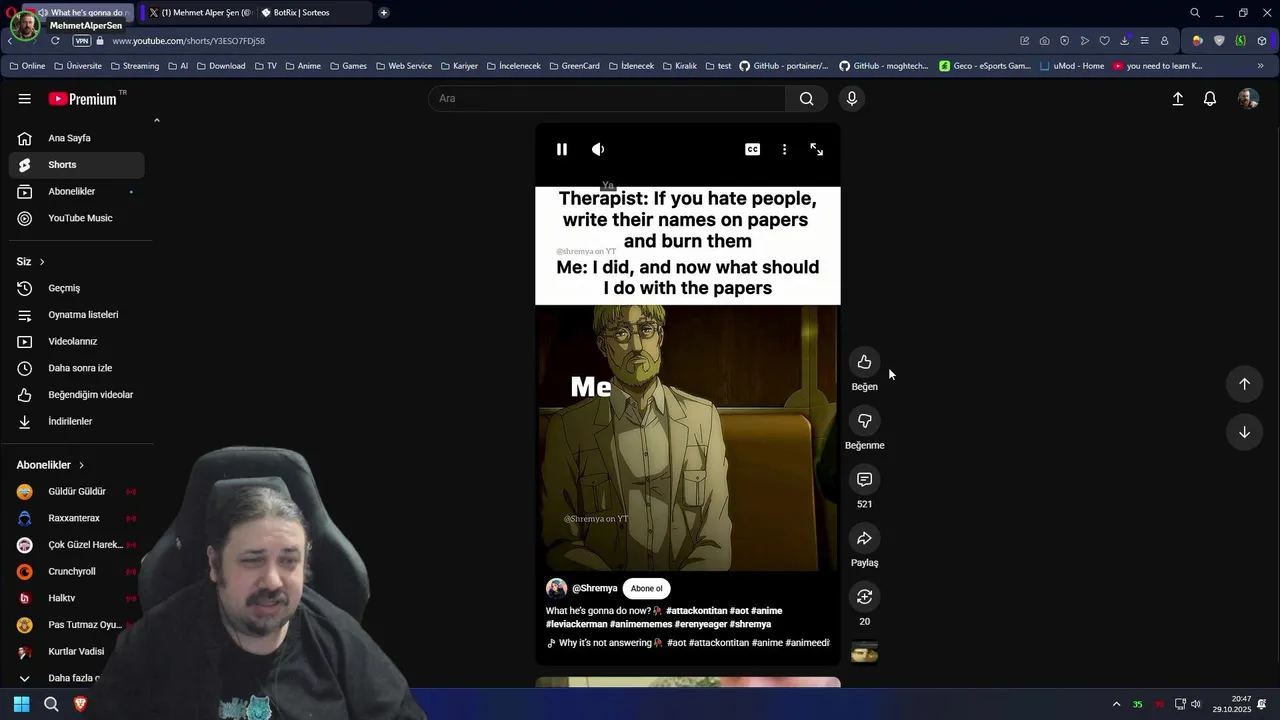Open Daha sonra izle list
Image resolution: width=1280 pixels, height=720 pixels.
[76, 368]
